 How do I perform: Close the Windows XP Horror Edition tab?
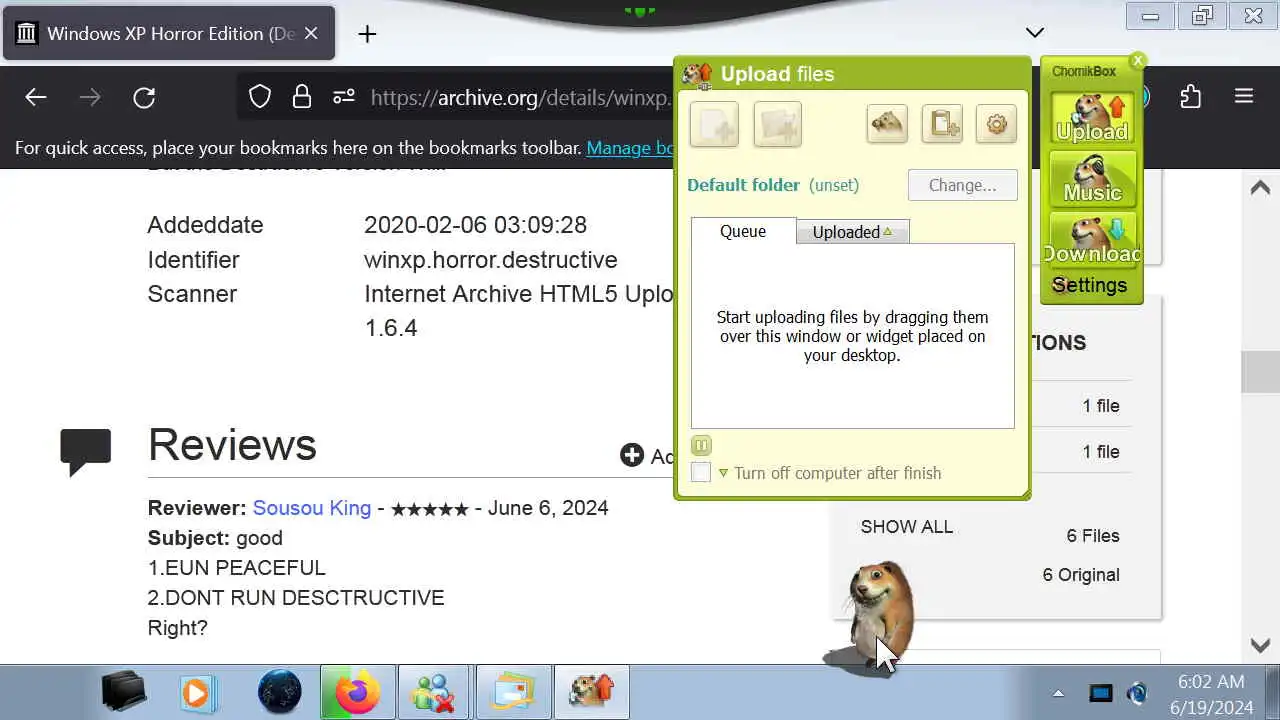point(311,33)
